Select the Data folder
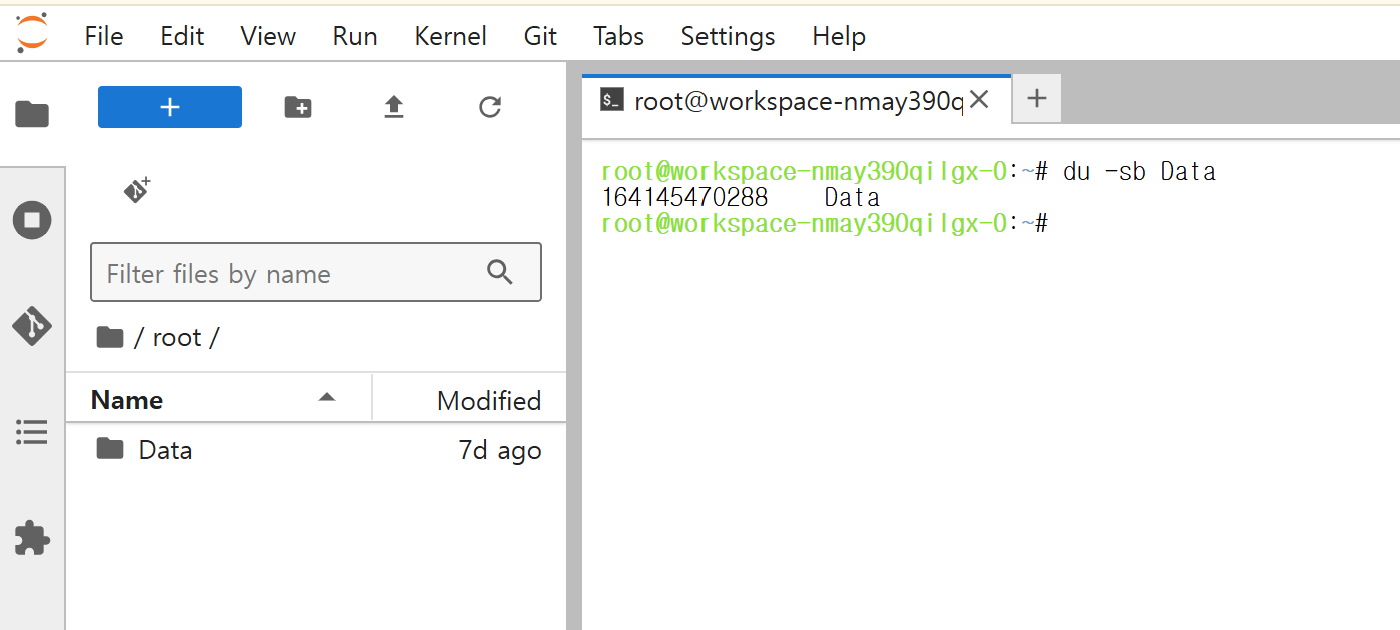 (x=316, y=450)
